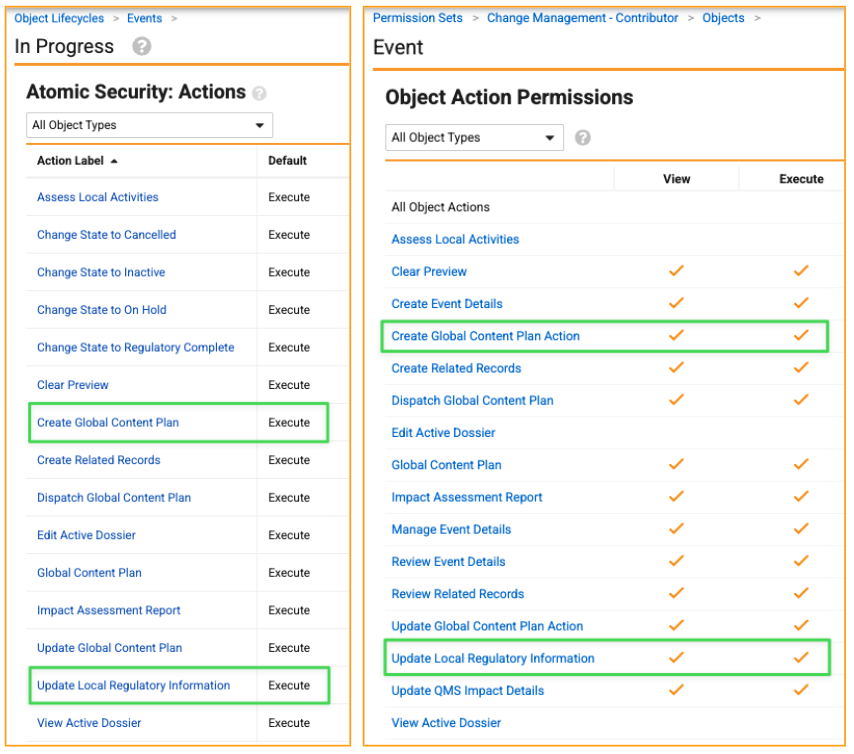This screenshot has height=754, width=854.
Task: Toggle Execute checkmark for Create Event Details
Action: pos(801,303)
